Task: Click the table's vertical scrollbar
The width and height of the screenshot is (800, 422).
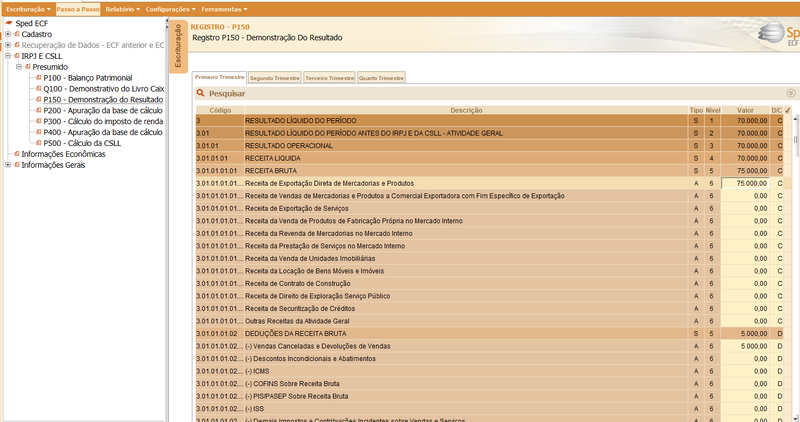Action: click(x=795, y=268)
